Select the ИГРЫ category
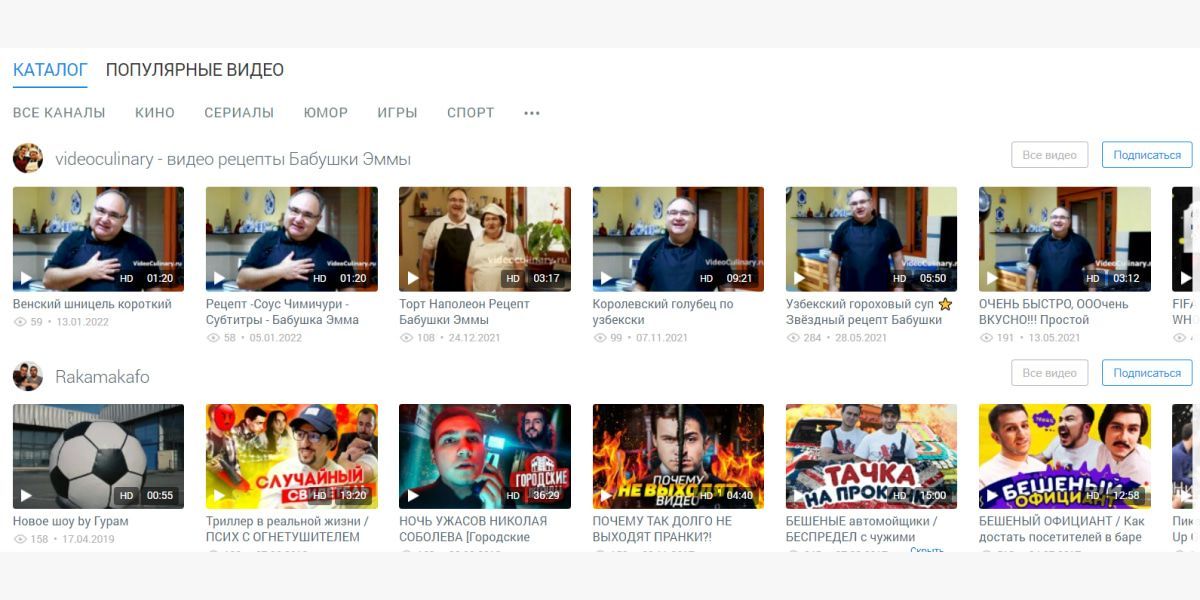Screen dimensions: 1200x600 coord(397,113)
